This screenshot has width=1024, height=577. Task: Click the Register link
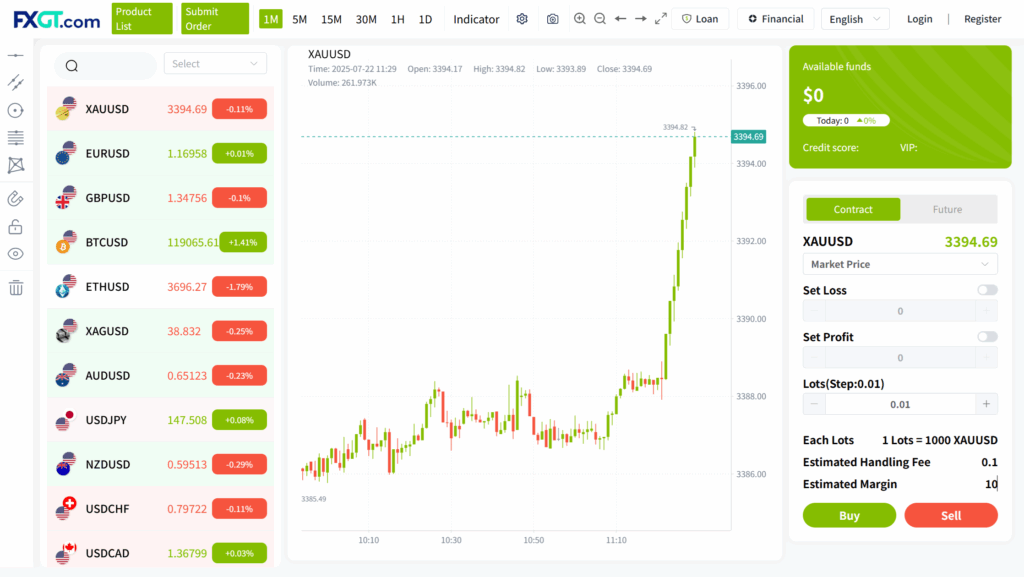[x=982, y=19]
